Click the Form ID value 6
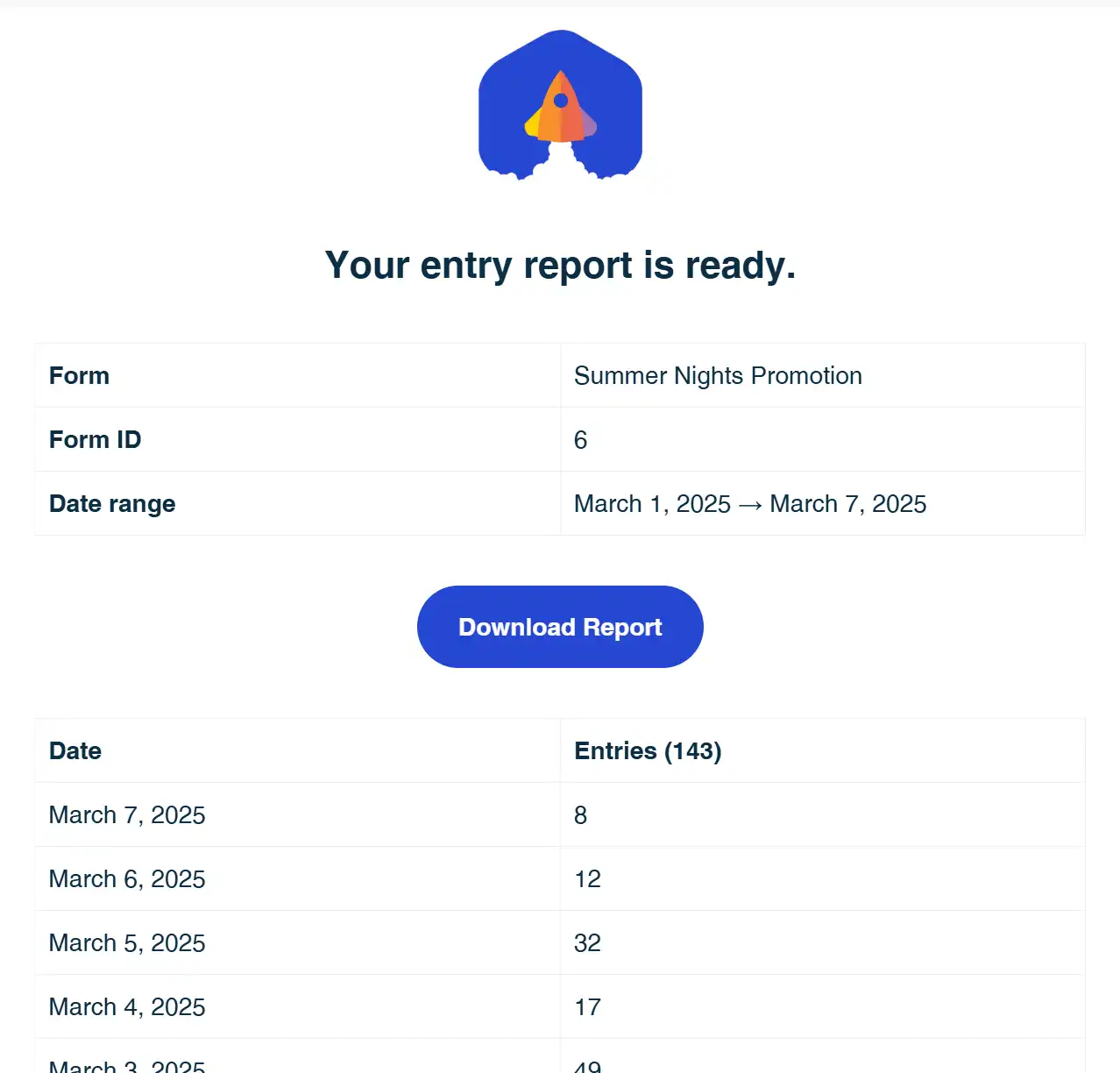1120x1073 pixels. pyautogui.click(x=581, y=440)
